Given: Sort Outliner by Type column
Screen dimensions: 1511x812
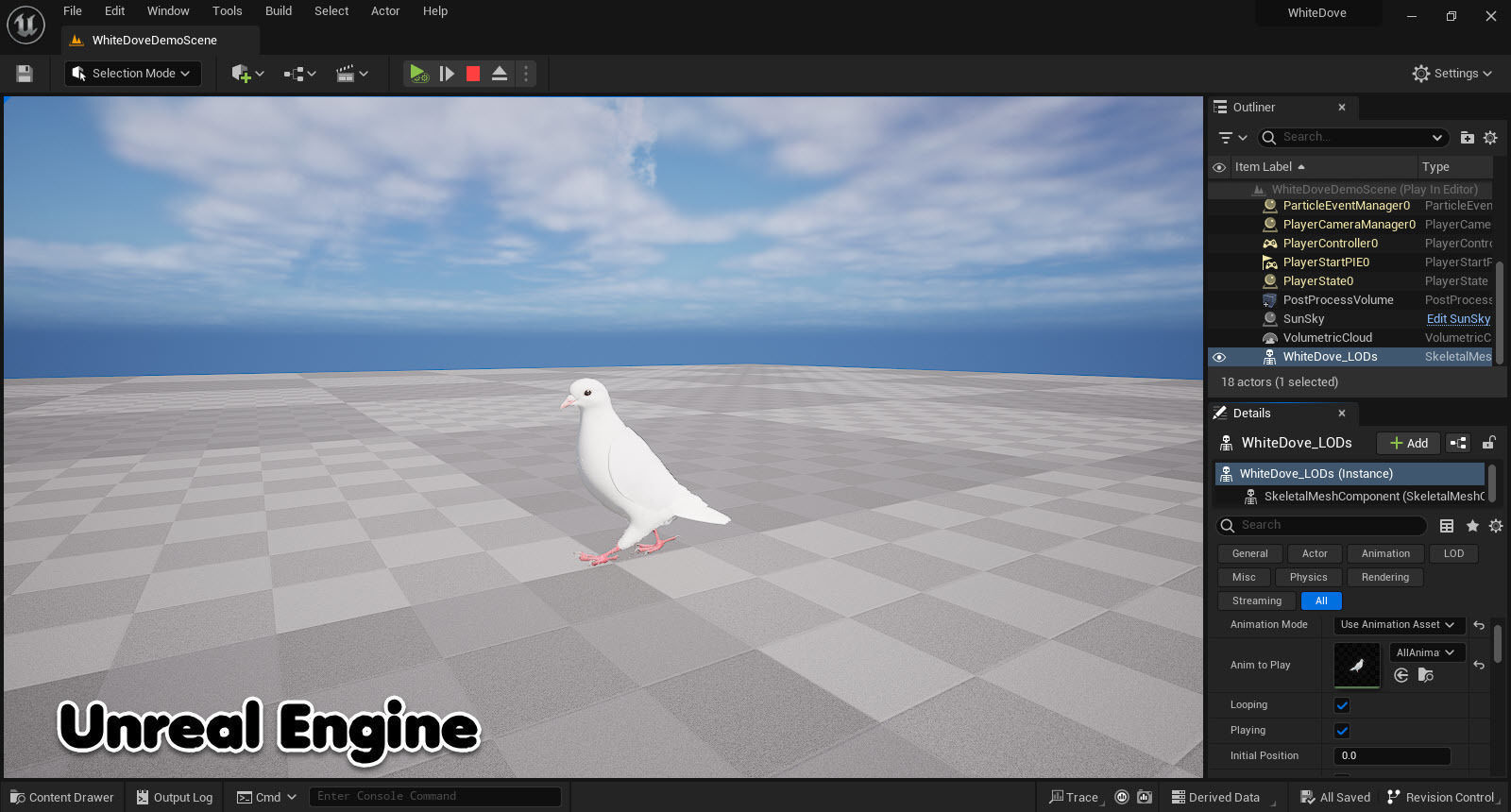Looking at the screenshot, I should (x=1454, y=167).
